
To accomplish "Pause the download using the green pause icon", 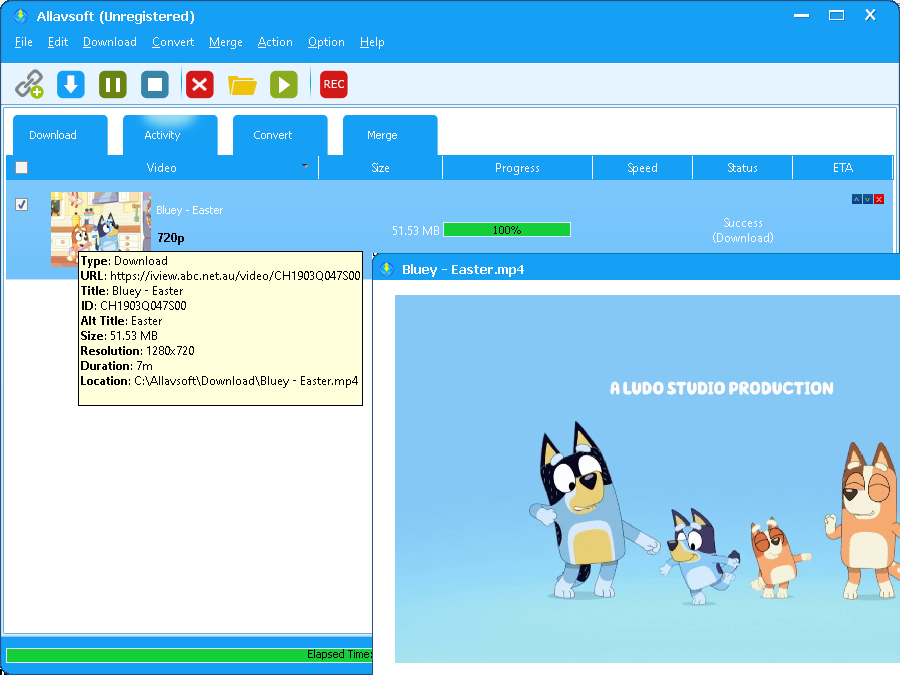I will 112,84.
